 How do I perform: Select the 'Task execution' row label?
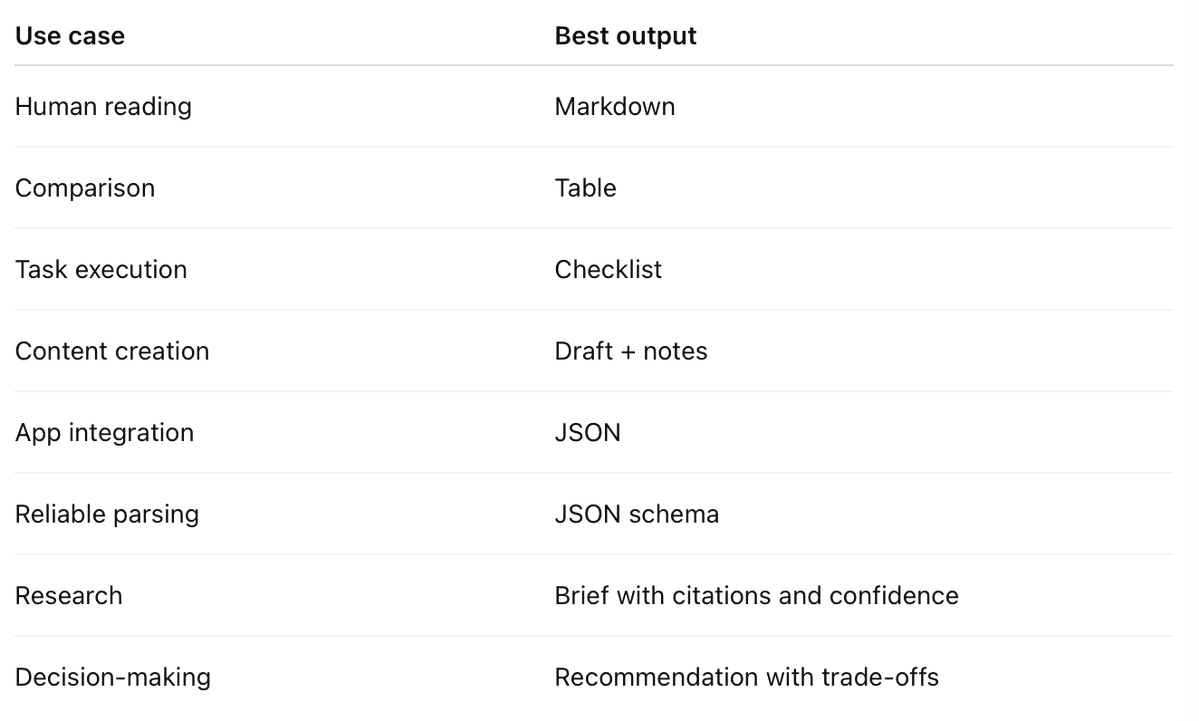101,269
